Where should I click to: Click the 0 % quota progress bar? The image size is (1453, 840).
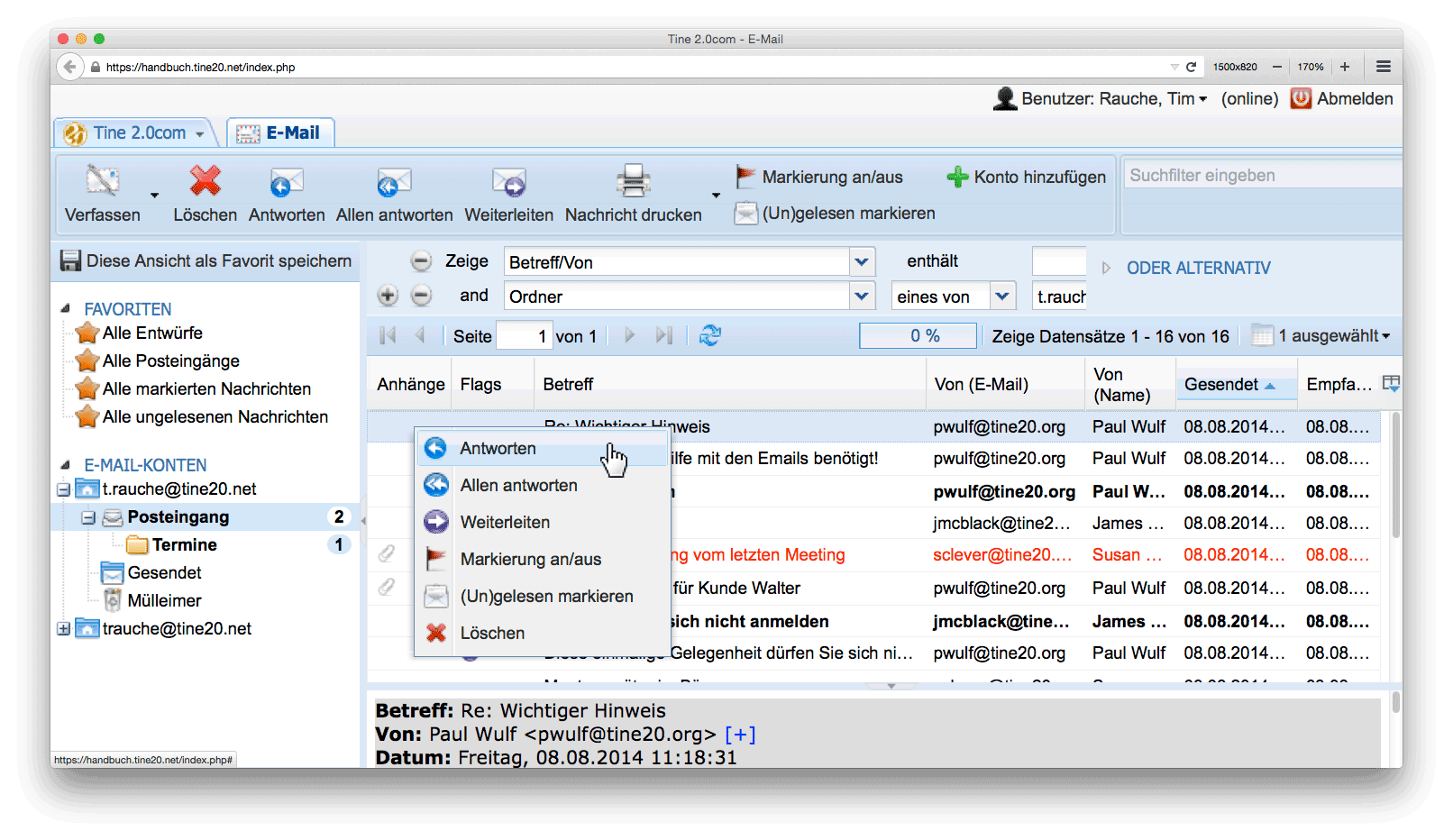click(x=918, y=336)
